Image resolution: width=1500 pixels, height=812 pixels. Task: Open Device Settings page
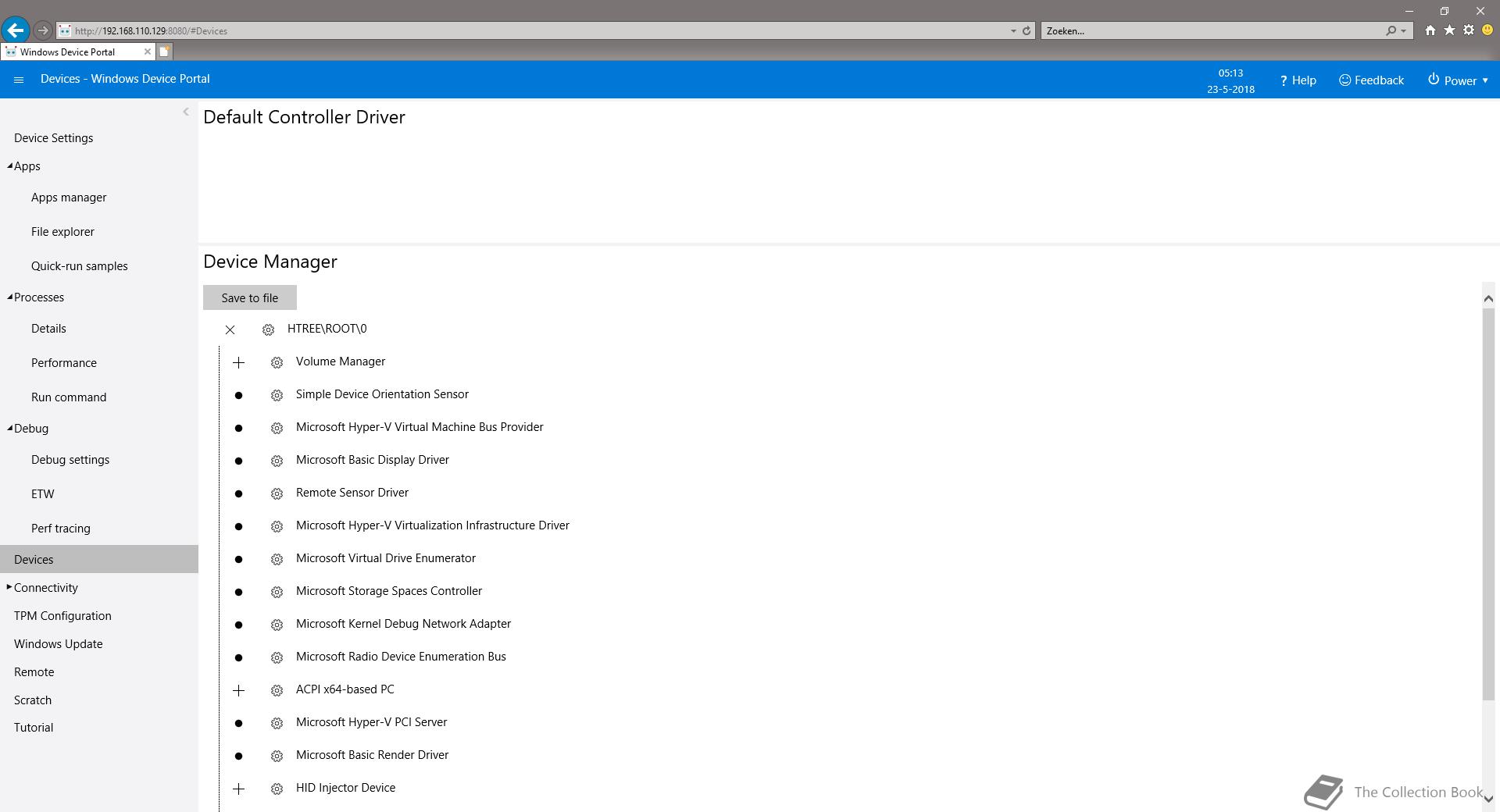pyautogui.click(x=53, y=138)
